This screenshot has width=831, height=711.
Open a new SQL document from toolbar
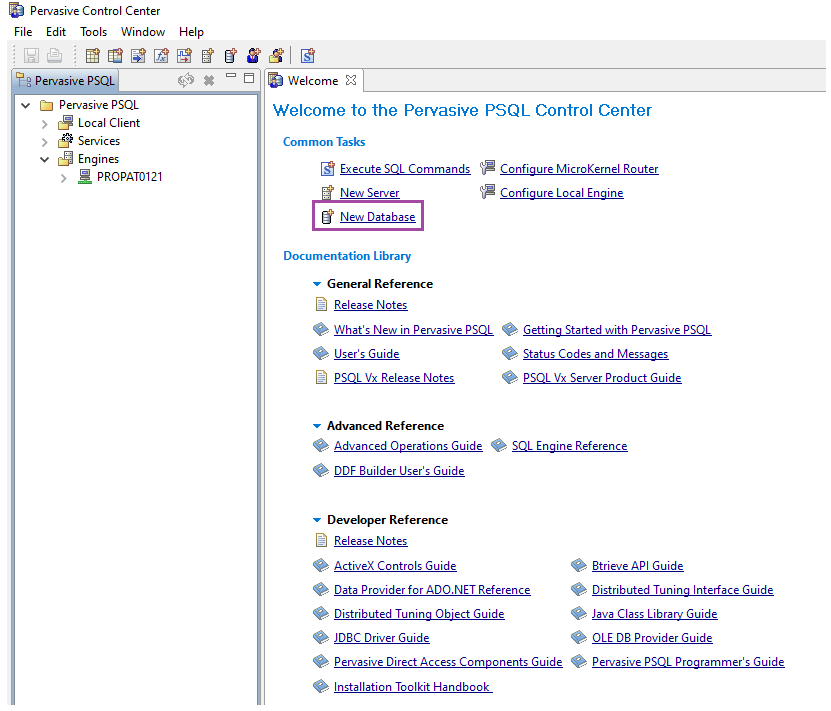click(x=308, y=56)
